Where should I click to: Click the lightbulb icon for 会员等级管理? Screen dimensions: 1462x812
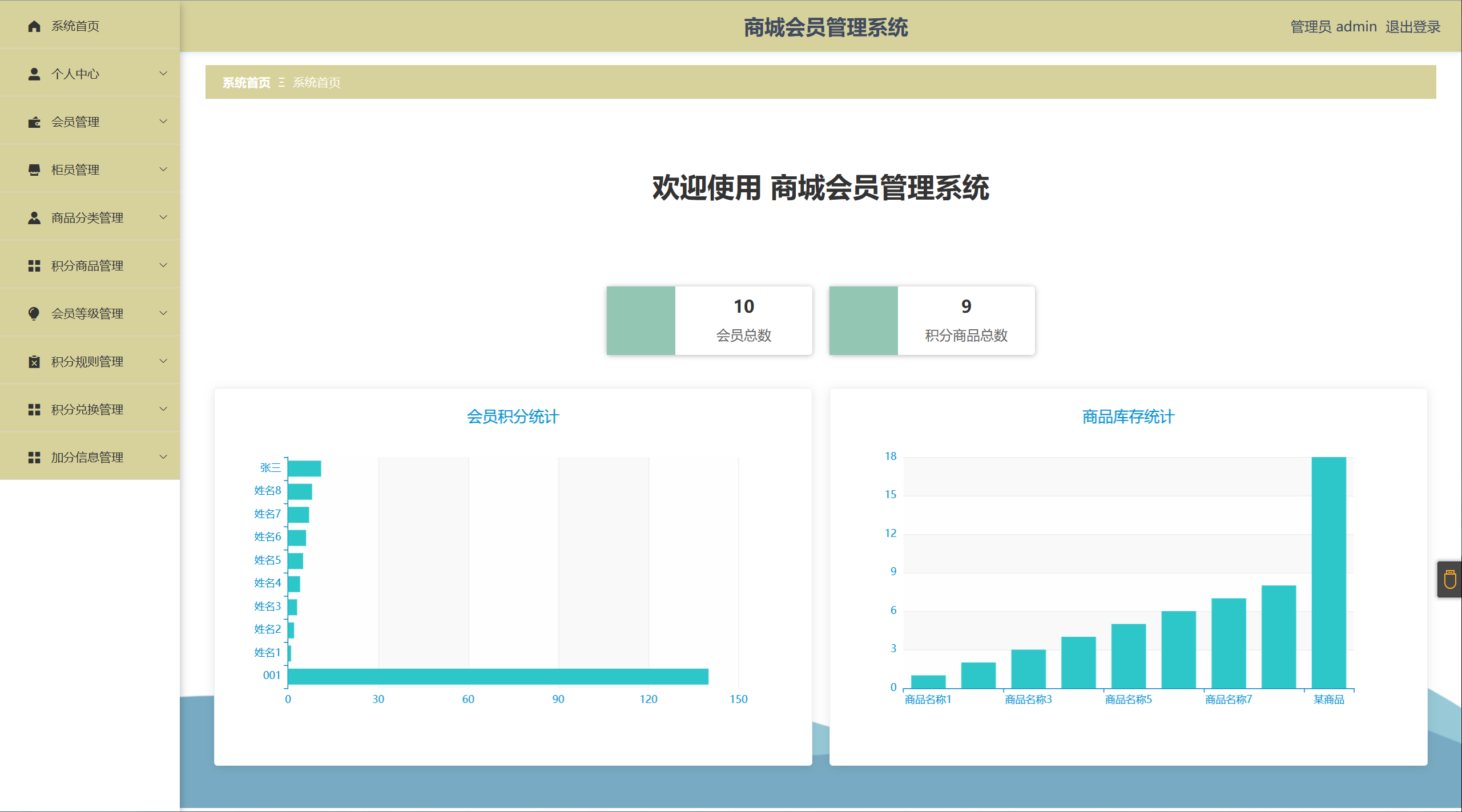(34, 314)
